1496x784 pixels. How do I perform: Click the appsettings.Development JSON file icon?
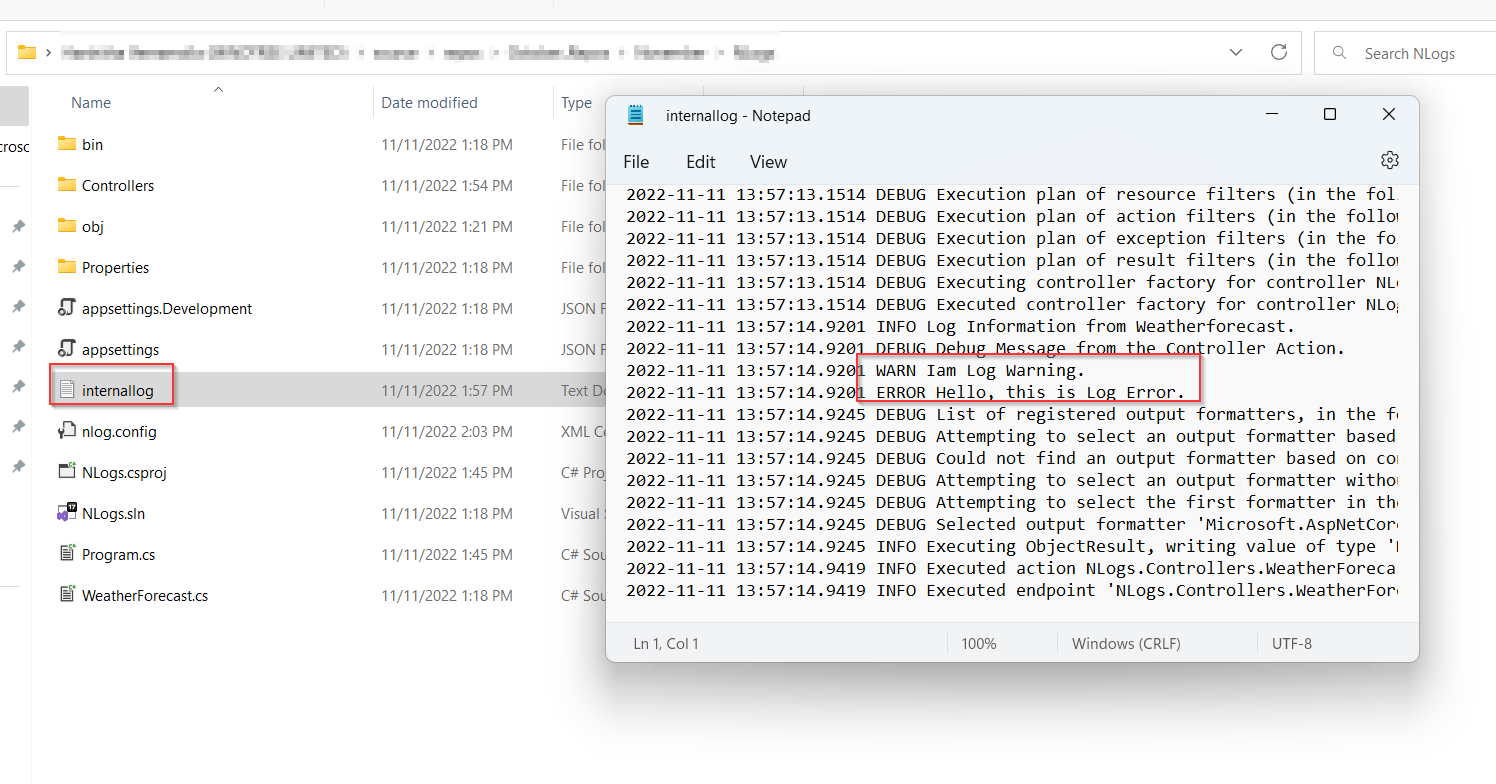click(x=67, y=308)
